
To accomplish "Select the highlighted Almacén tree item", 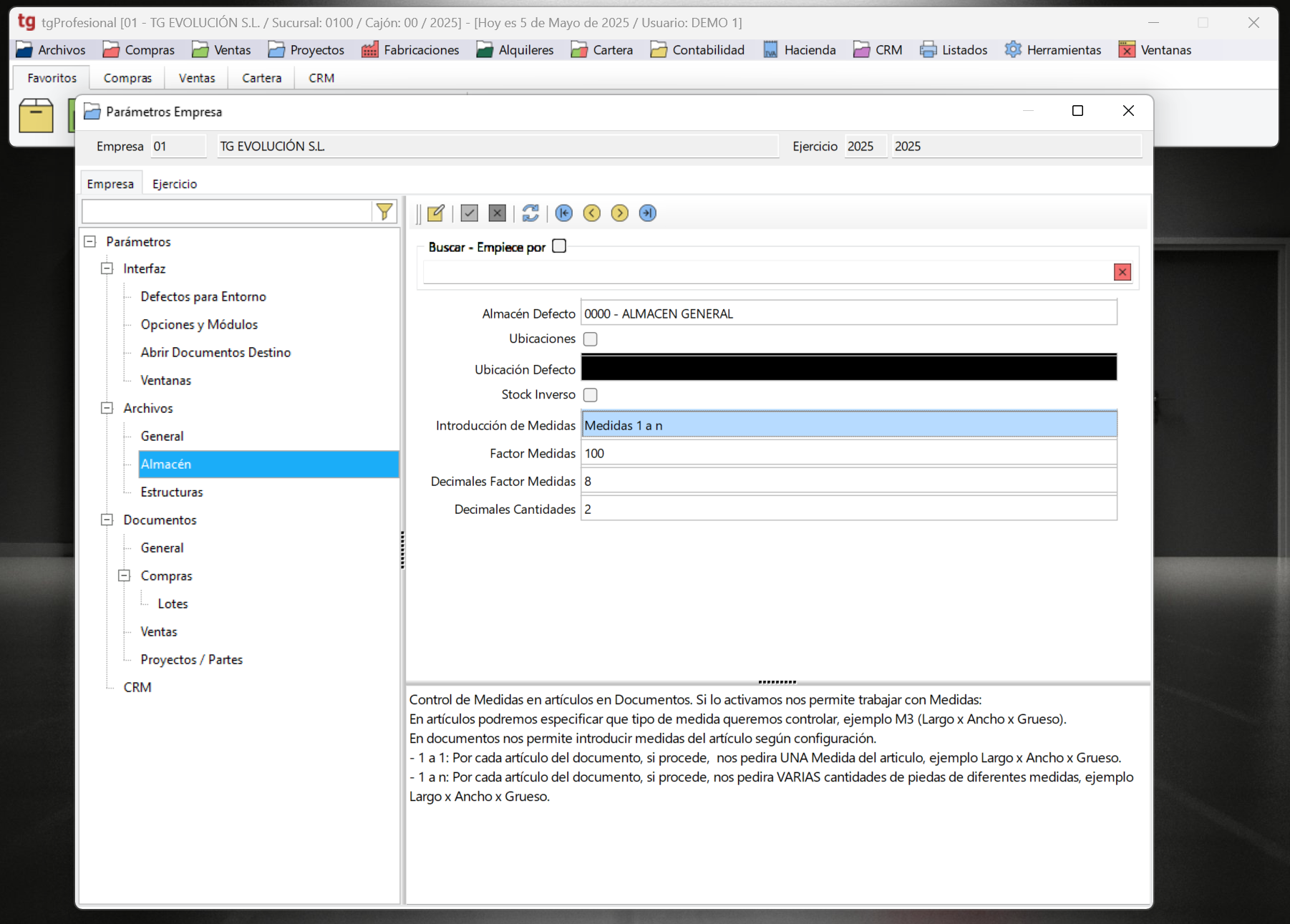I will click(268, 464).
